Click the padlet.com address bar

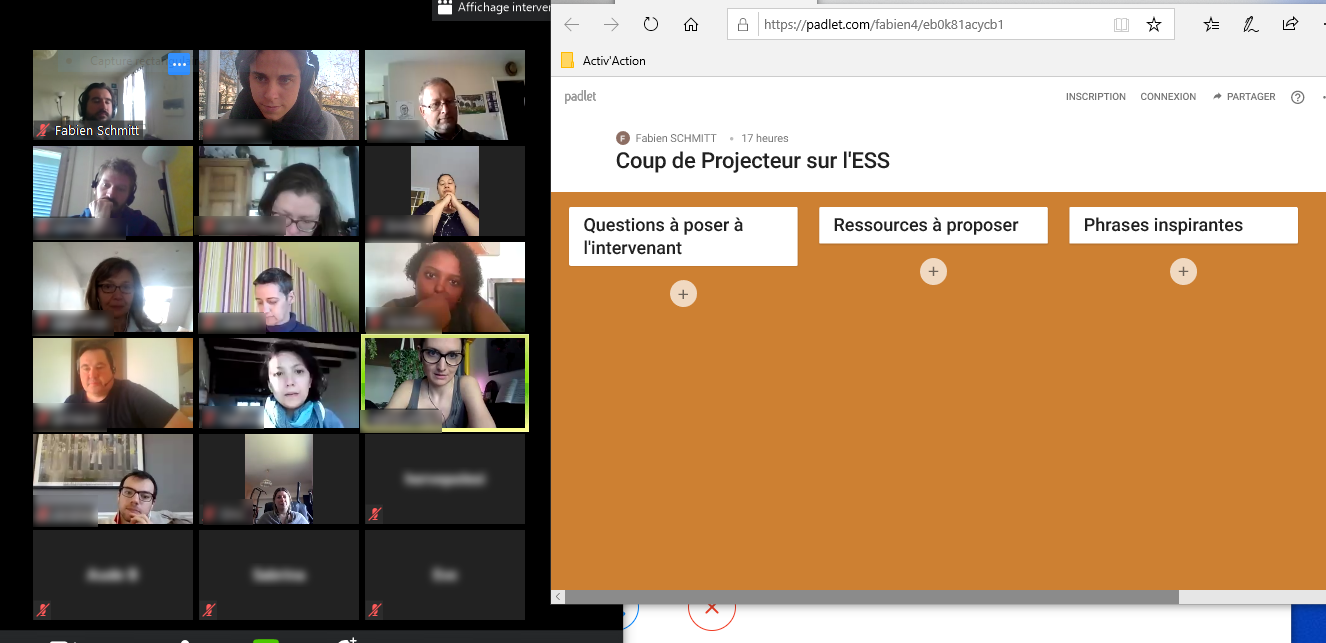930,25
